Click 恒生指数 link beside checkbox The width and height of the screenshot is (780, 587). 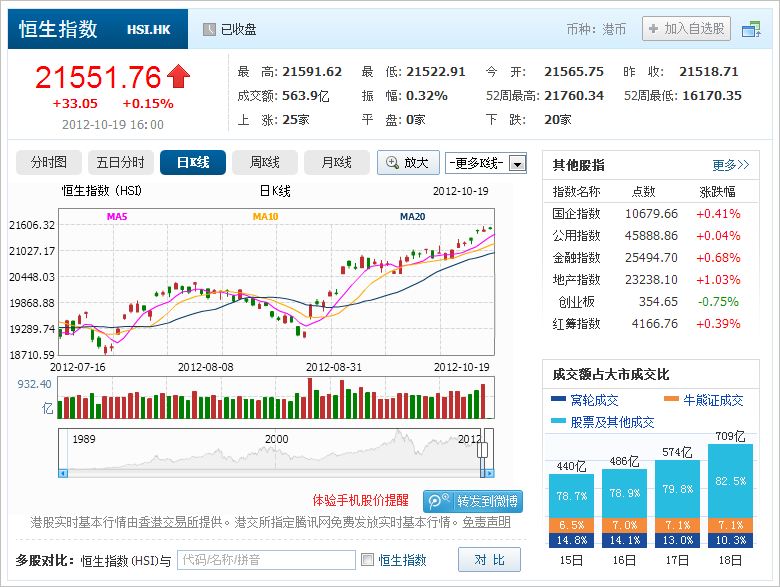click(402, 560)
